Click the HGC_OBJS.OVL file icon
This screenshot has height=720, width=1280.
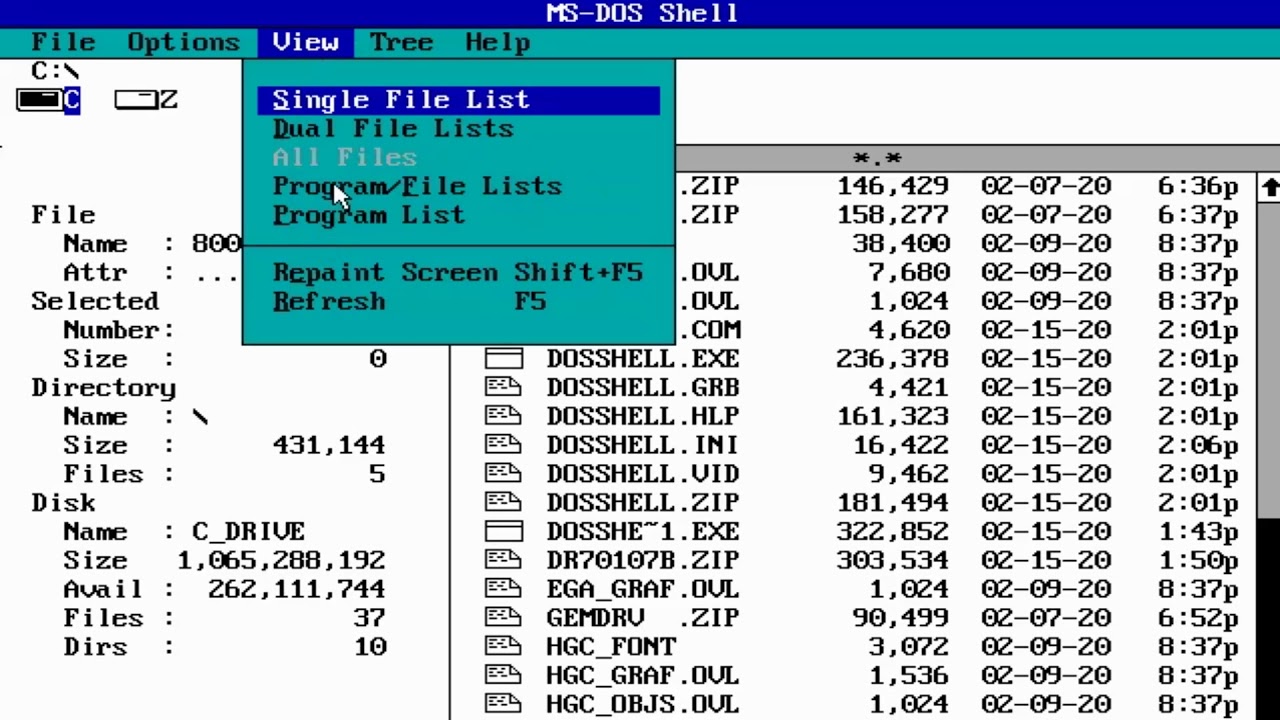[504, 705]
